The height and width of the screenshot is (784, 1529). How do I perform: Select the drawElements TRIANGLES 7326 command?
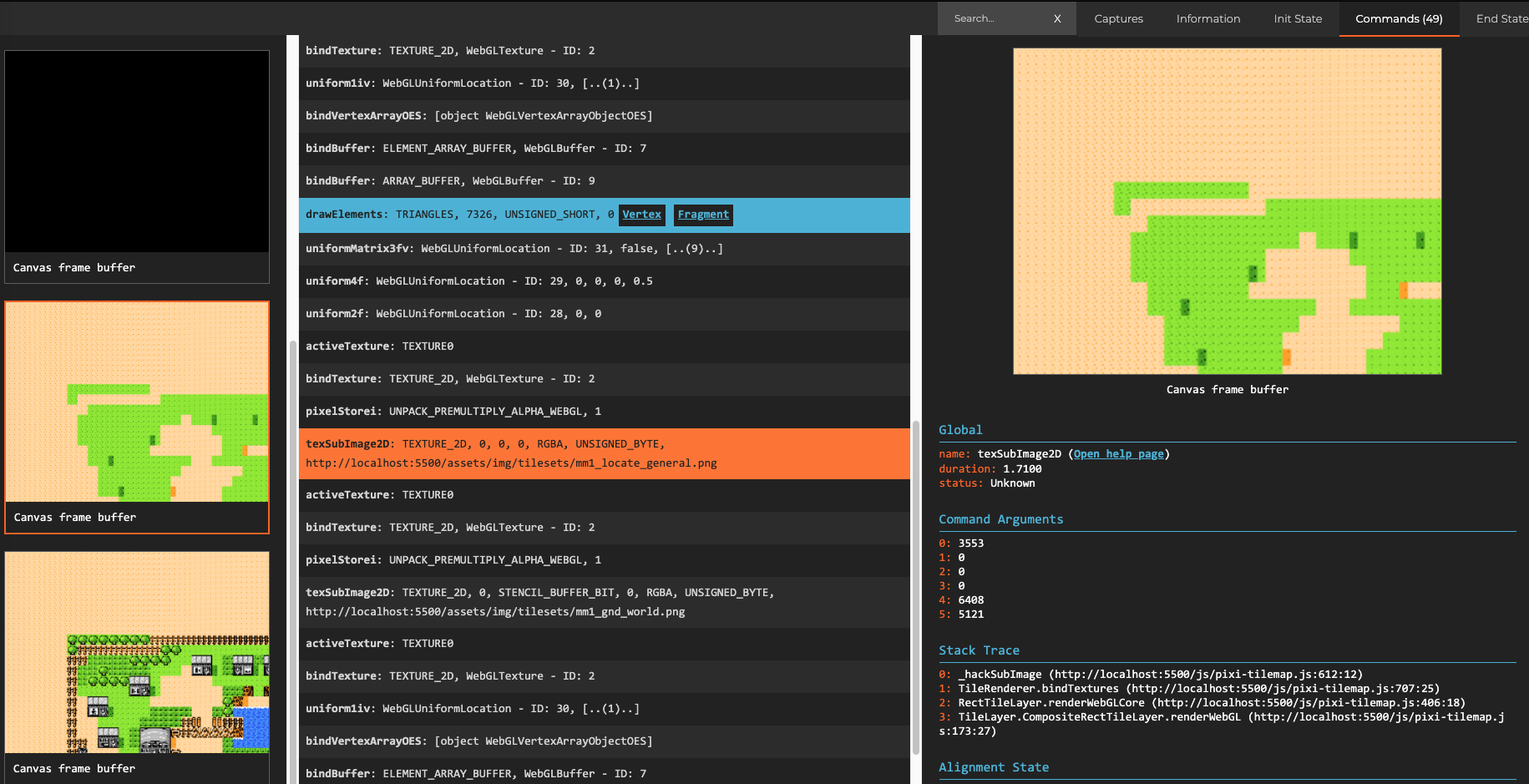(604, 215)
